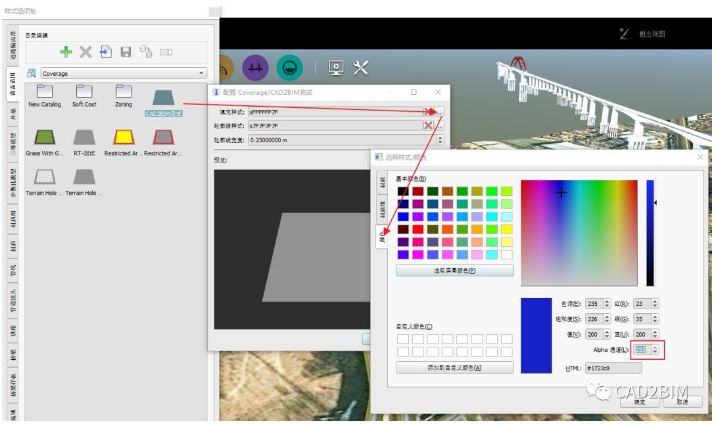This screenshot has height=426, width=717.
Task: Open the wrench and screwdriver settings icon
Action: click(362, 67)
